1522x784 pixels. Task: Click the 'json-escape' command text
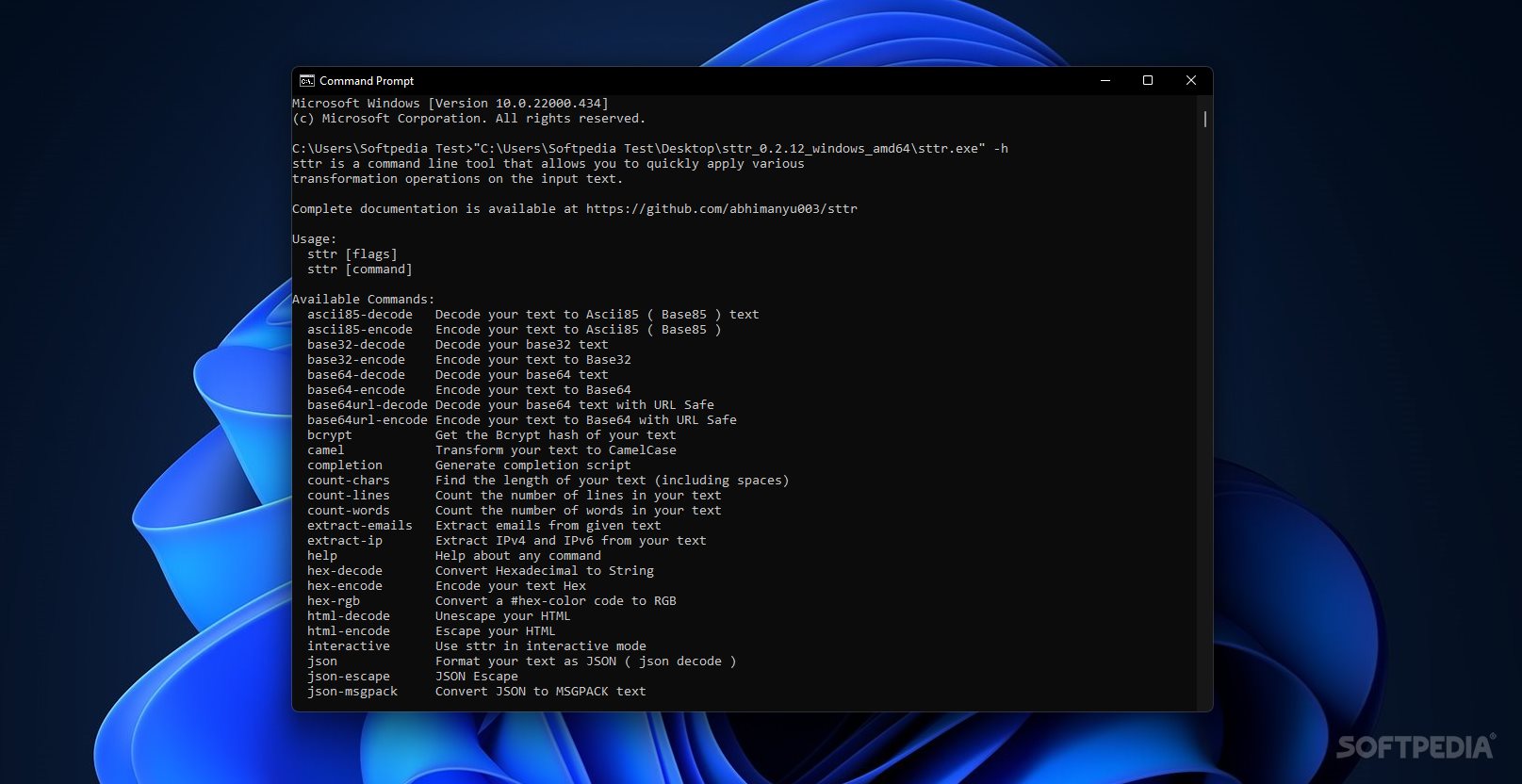pyautogui.click(x=349, y=677)
